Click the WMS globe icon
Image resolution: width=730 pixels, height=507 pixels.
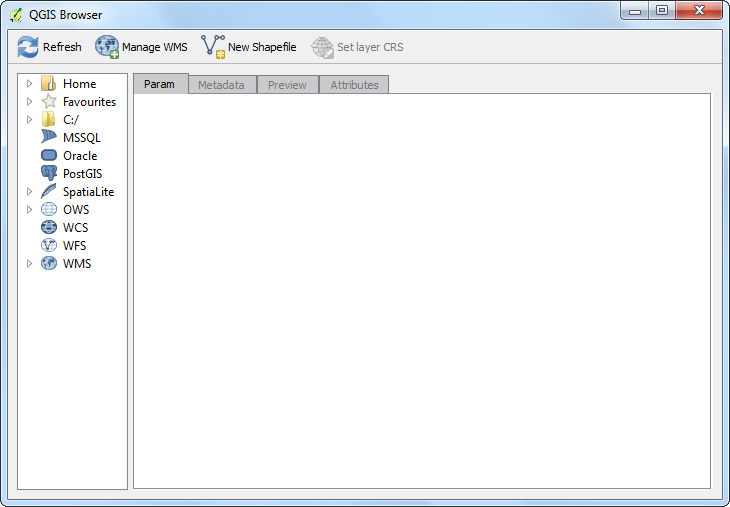tap(48, 263)
